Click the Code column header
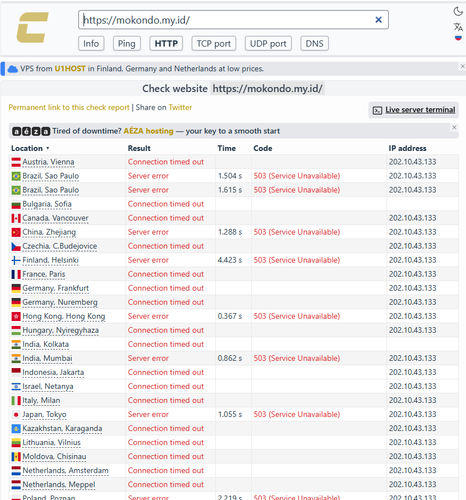The height and width of the screenshot is (500, 466). point(263,148)
